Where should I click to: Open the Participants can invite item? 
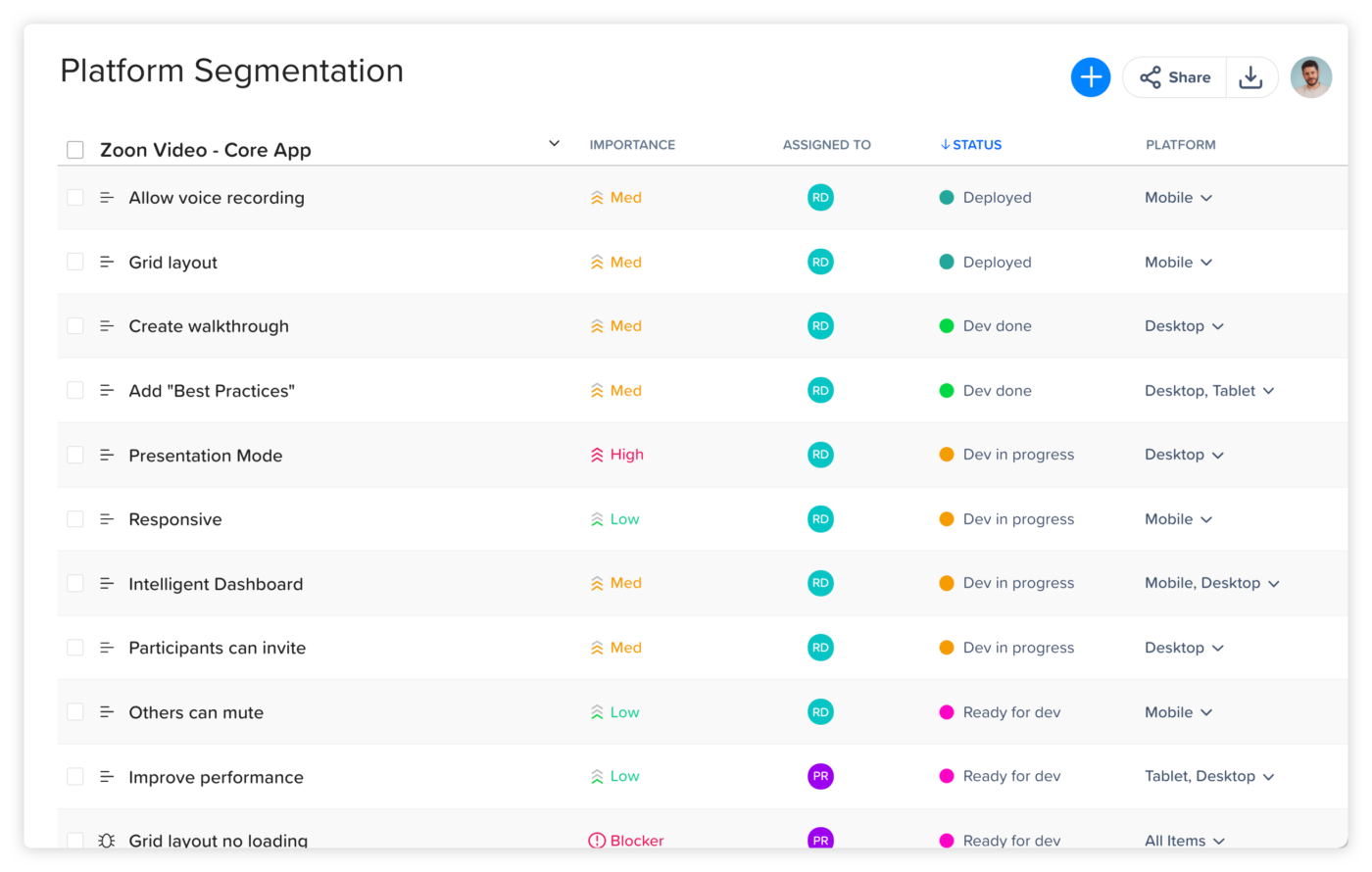coord(217,648)
